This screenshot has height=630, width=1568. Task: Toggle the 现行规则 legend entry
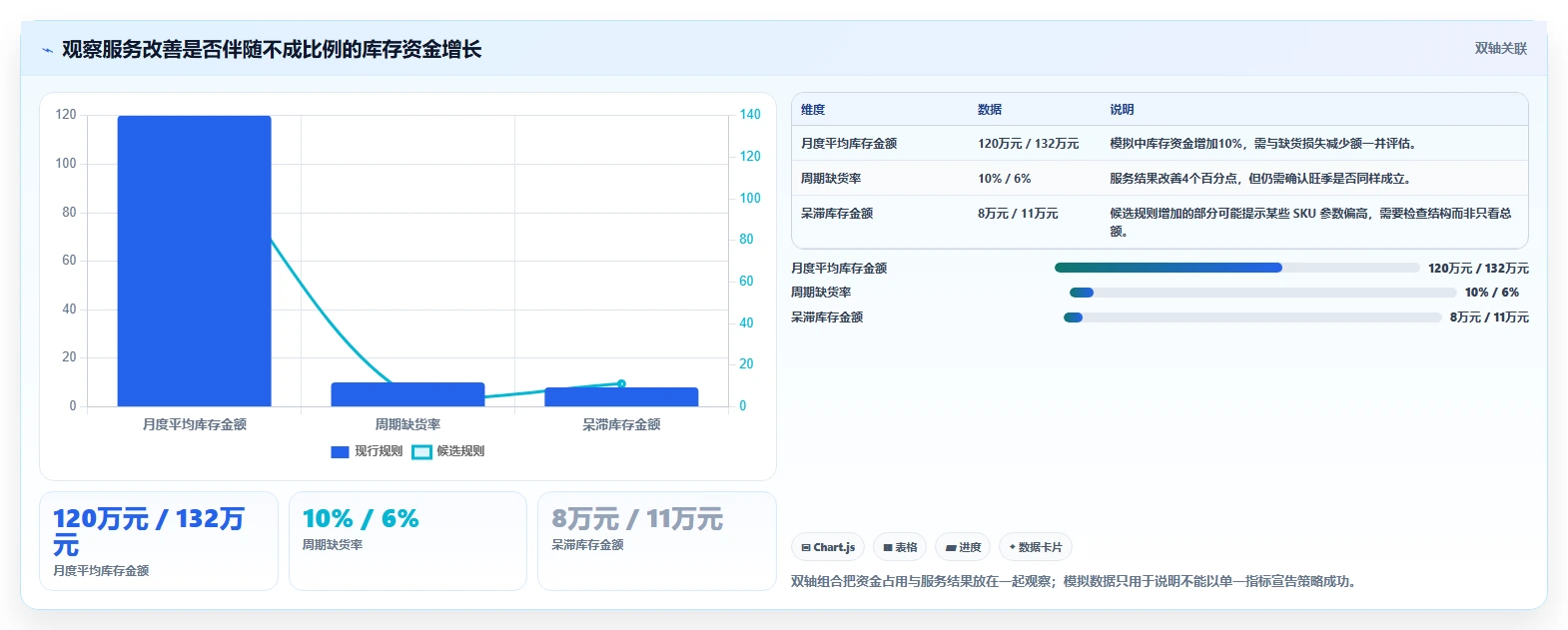tap(367, 451)
